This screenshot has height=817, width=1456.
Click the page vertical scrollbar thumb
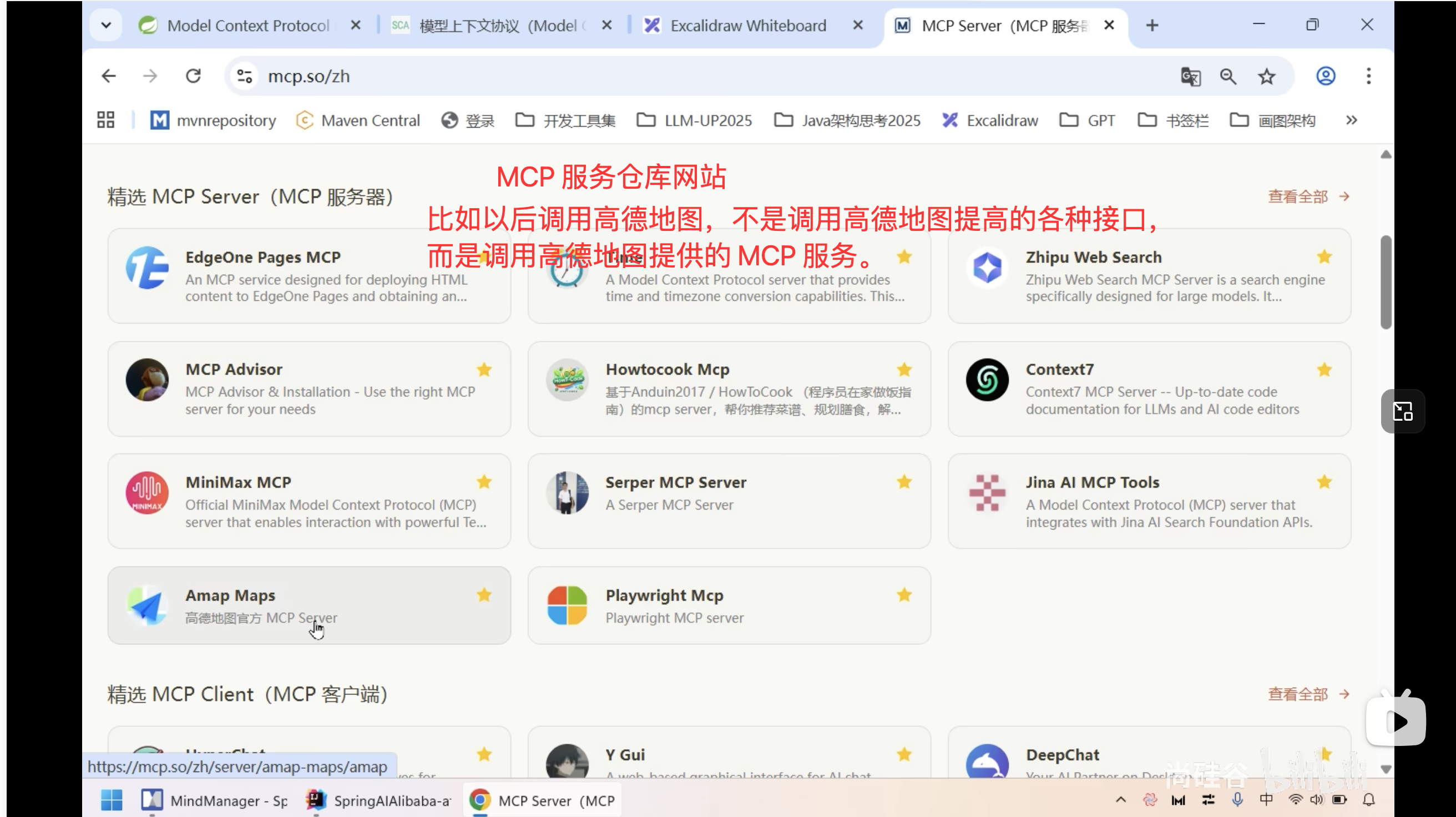pos(1386,281)
